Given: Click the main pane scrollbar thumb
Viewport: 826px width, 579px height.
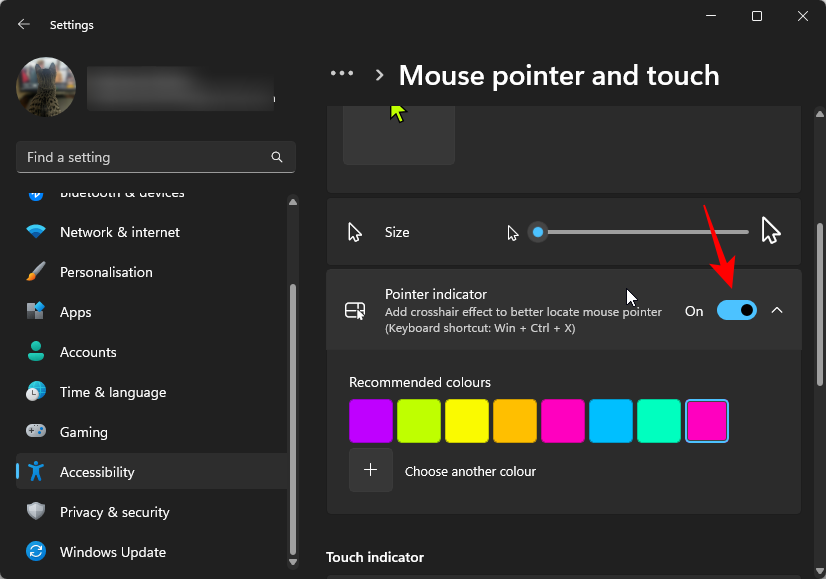Looking at the screenshot, I should pos(819,304).
